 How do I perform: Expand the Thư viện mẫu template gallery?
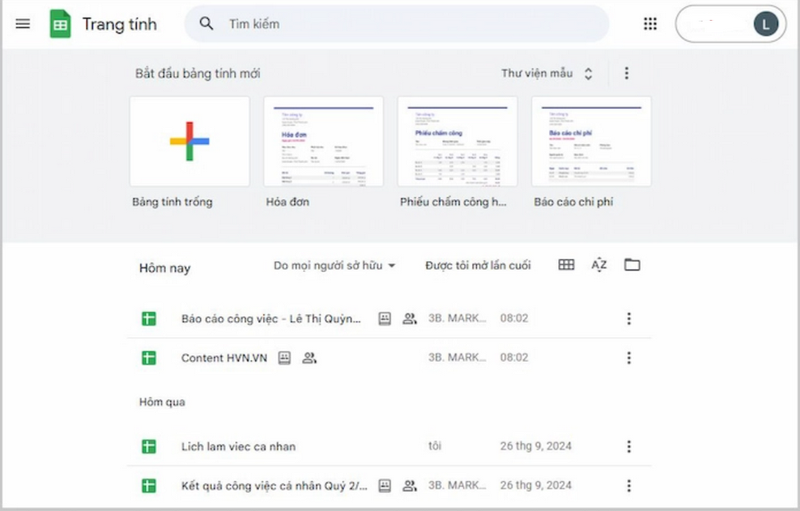(x=547, y=73)
